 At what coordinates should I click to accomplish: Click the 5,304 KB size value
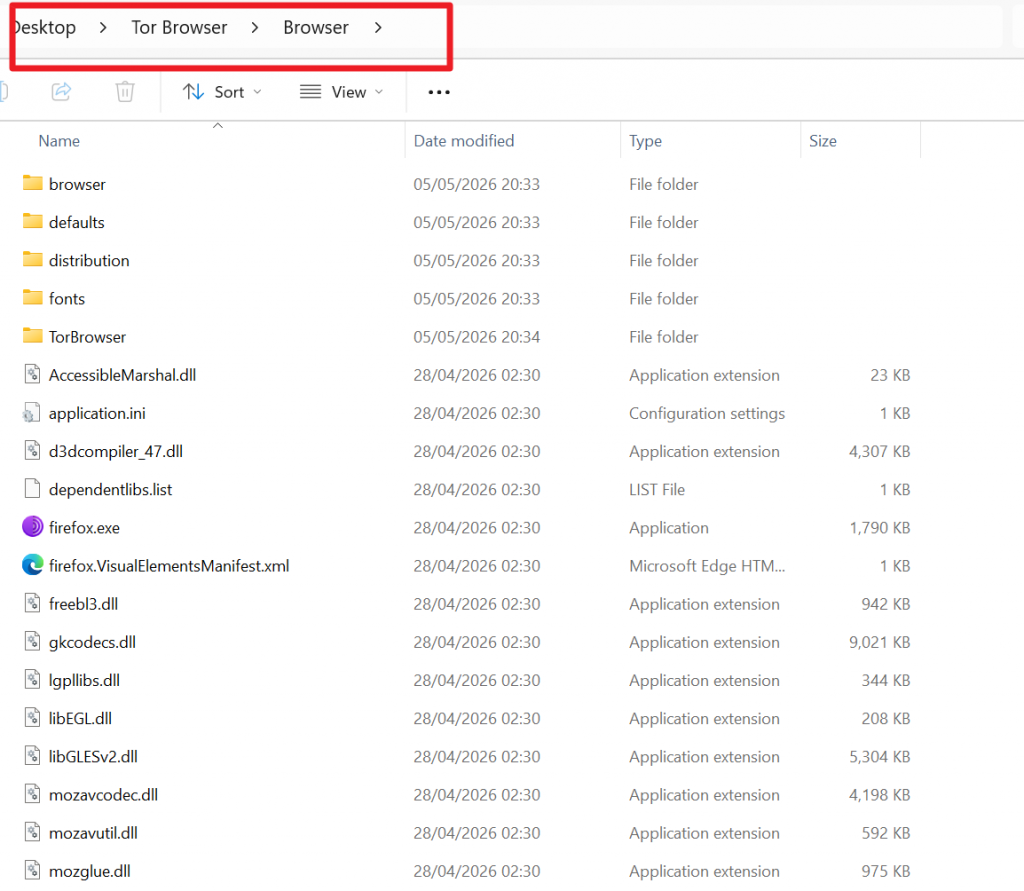(x=879, y=756)
